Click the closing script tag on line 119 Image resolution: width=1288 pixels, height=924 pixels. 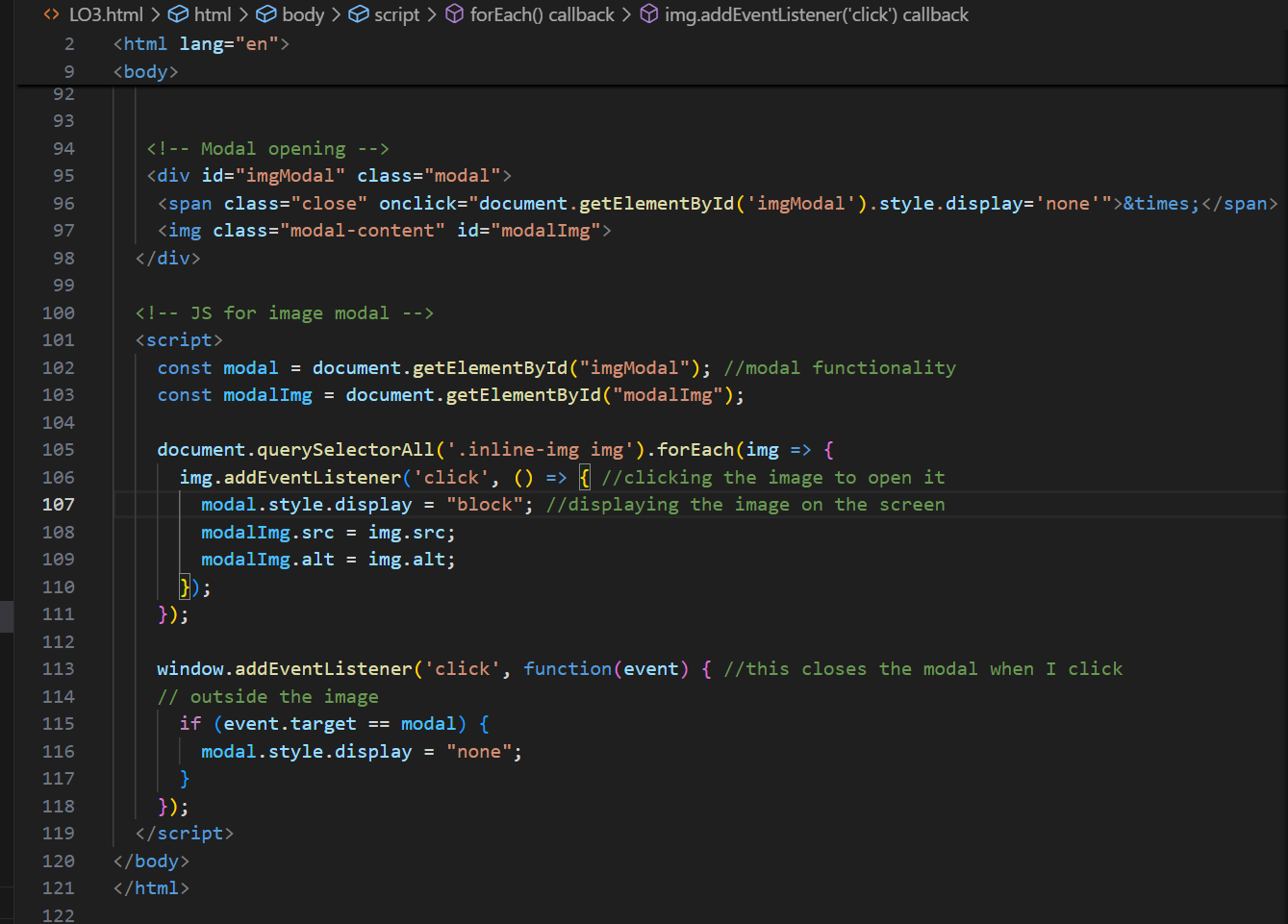[x=183, y=833]
